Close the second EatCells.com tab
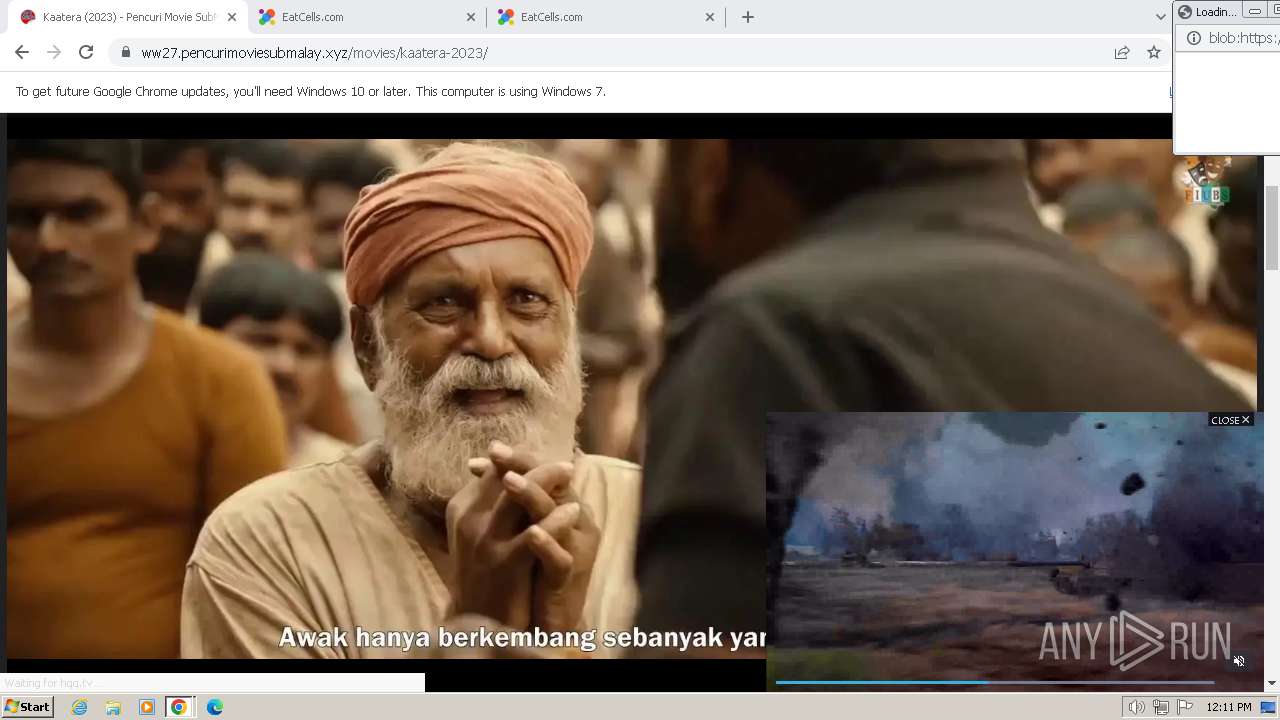 [710, 17]
